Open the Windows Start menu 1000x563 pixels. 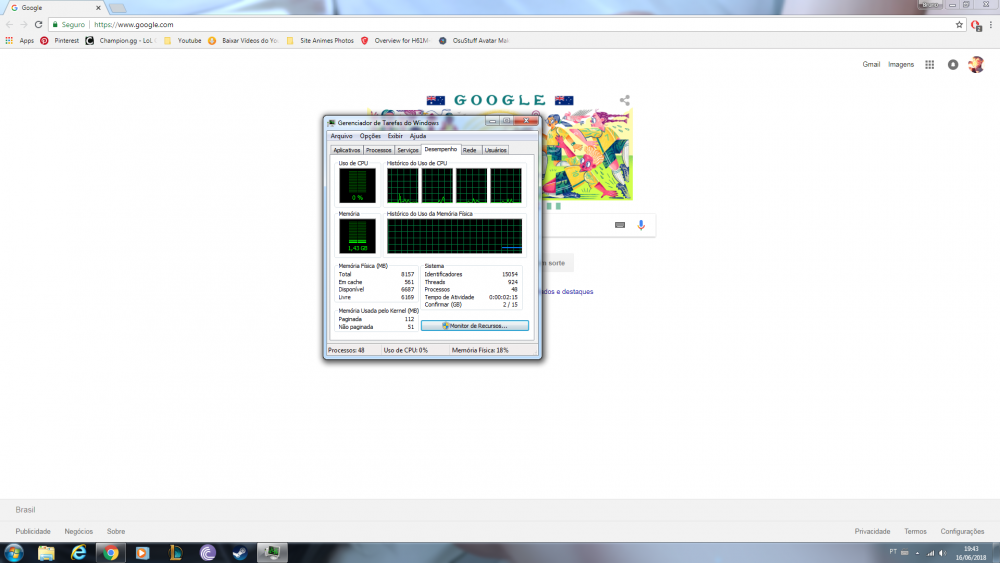[x=13, y=552]
